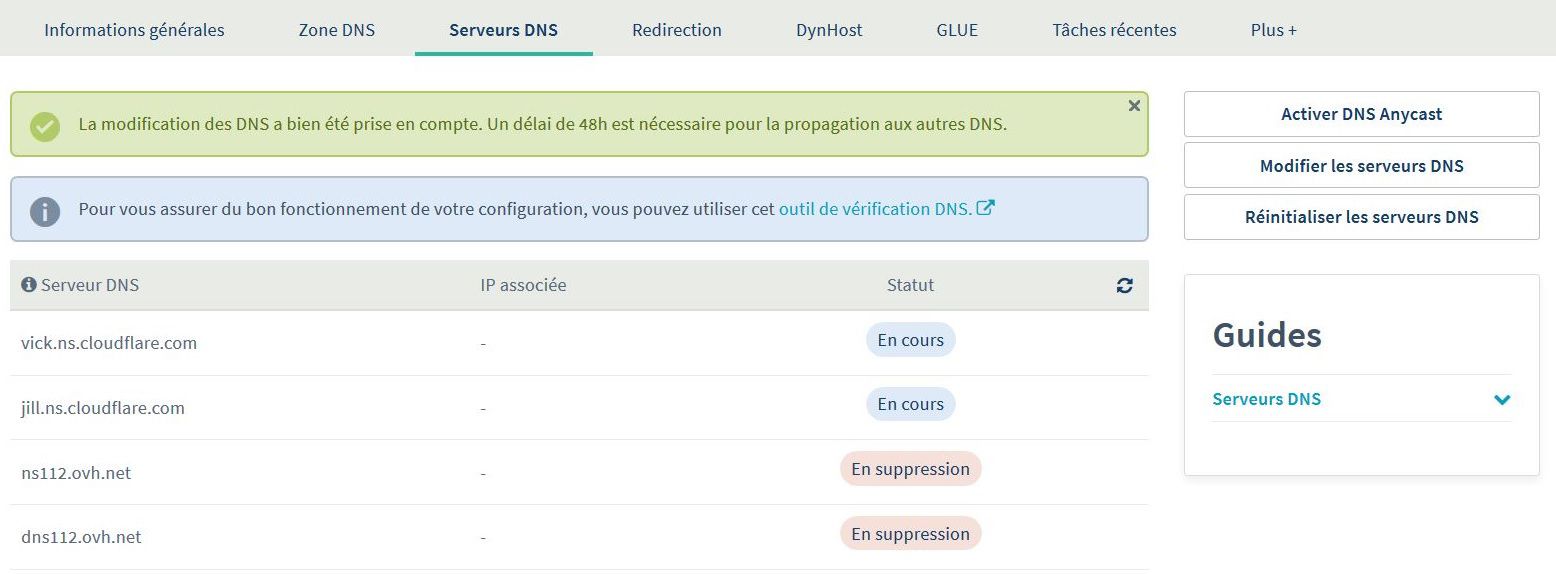Click Réinitialiser les serveurs DNS button
1556x574 pixels.
click(x=1361, y=217)
